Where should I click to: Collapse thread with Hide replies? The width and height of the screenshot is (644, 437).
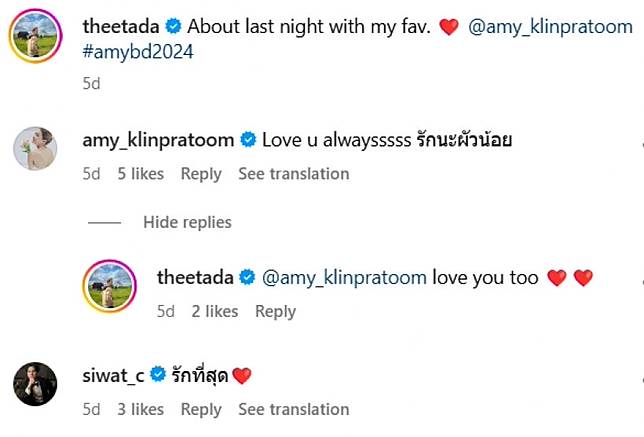(x=187, y=222)
